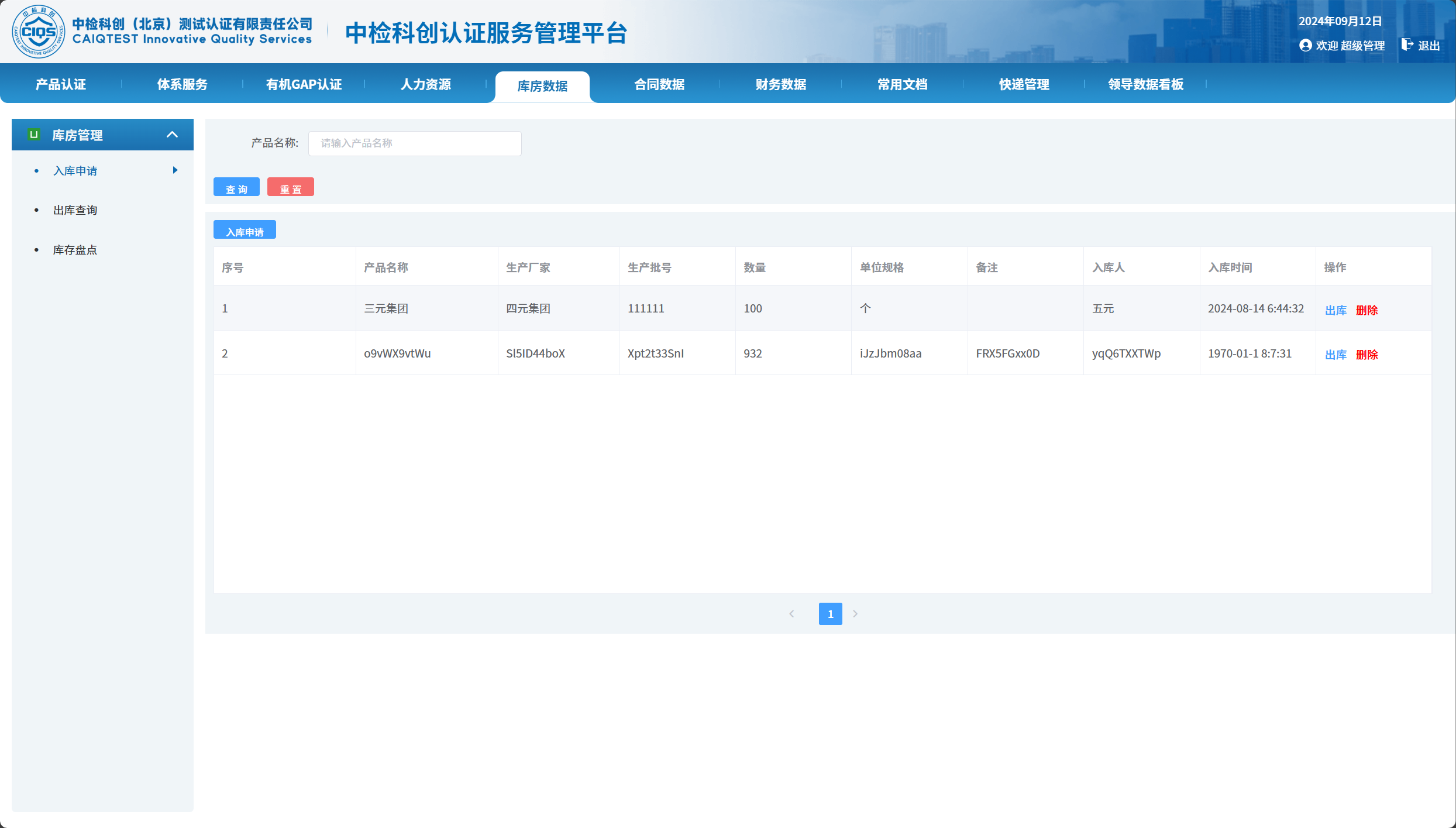Click 出库 link for 三元集团 row

coord(1335,310)
